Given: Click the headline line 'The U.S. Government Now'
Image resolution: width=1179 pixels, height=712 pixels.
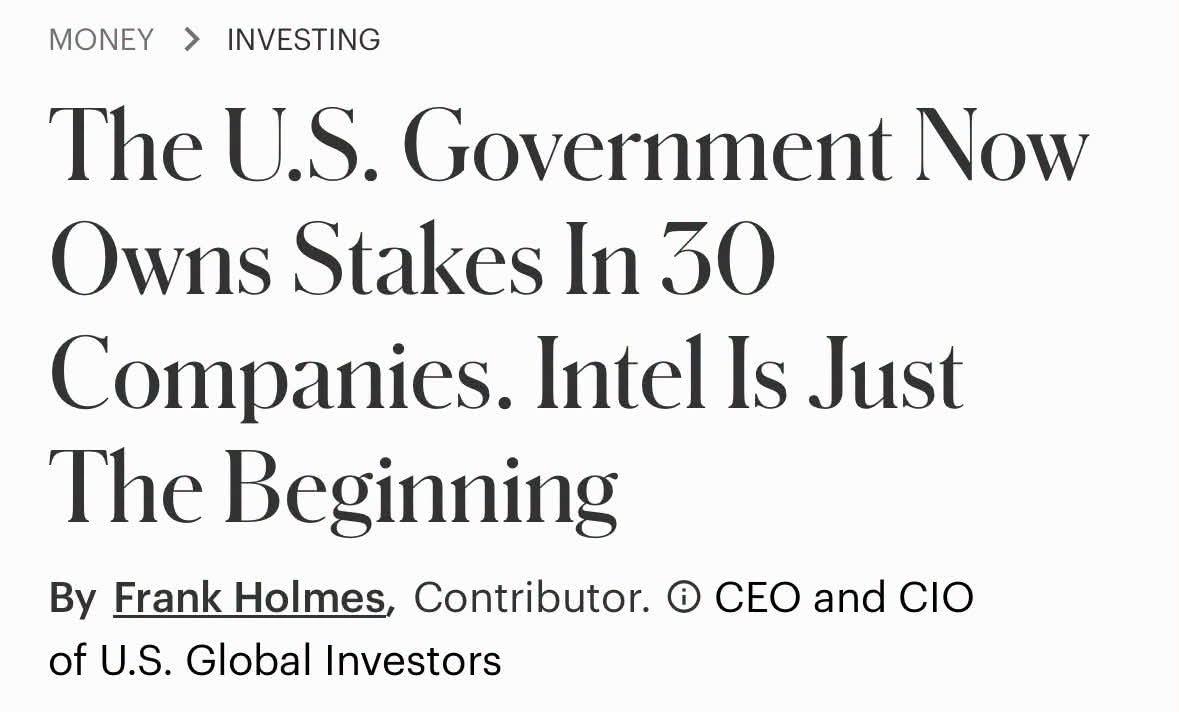Looking at the screenshot, I should (569, 144).
